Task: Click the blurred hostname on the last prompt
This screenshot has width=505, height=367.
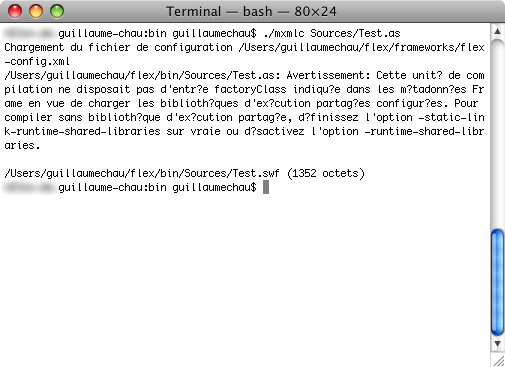Action: coord(29,187)
